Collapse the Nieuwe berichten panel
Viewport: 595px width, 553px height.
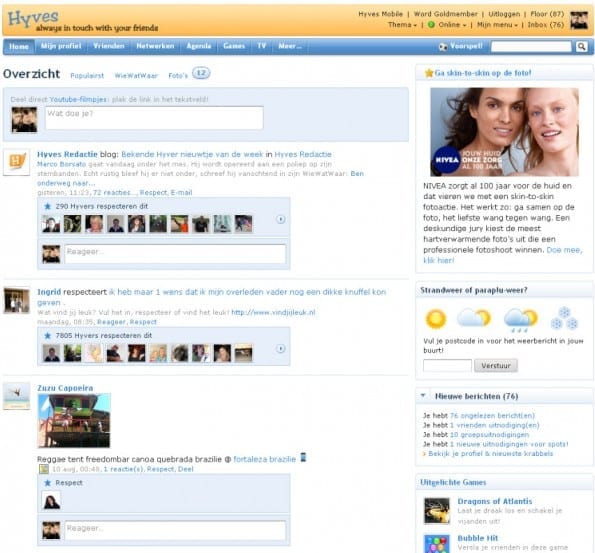423,395
